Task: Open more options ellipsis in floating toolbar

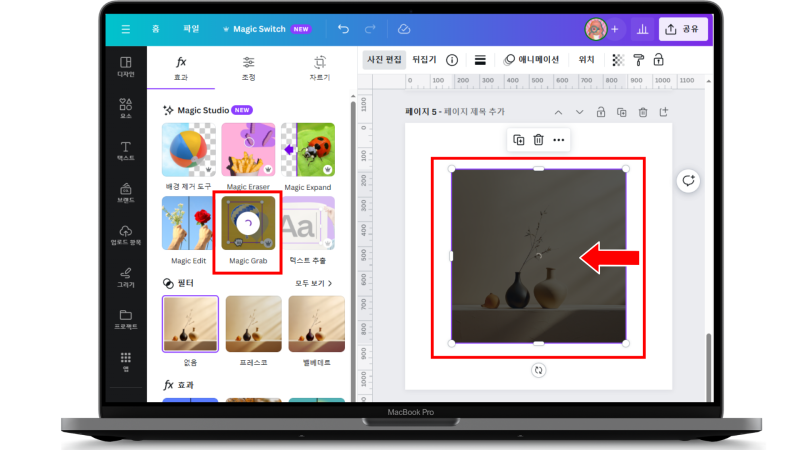Action: [559, 140]
